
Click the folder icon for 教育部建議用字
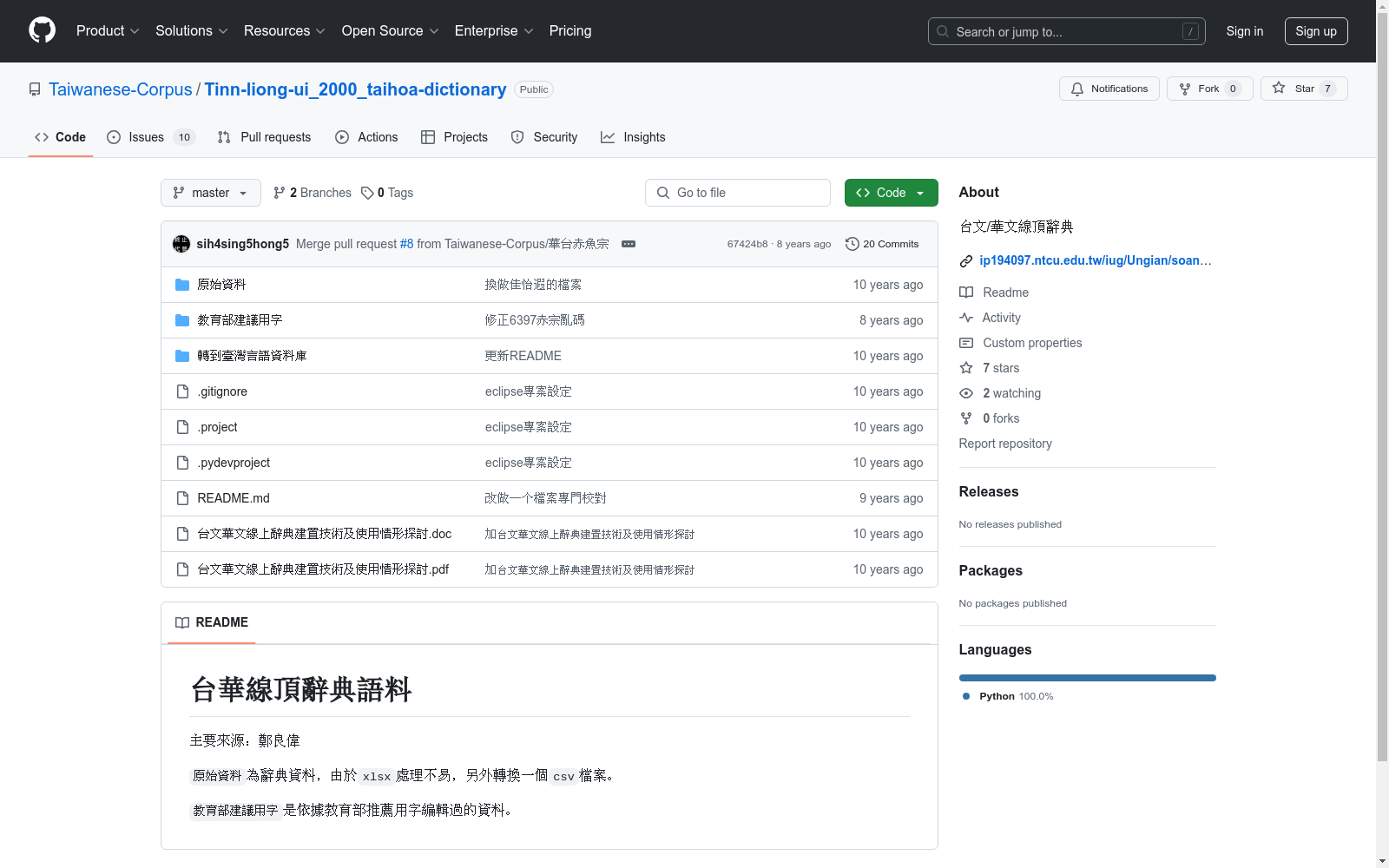[182, 320]
